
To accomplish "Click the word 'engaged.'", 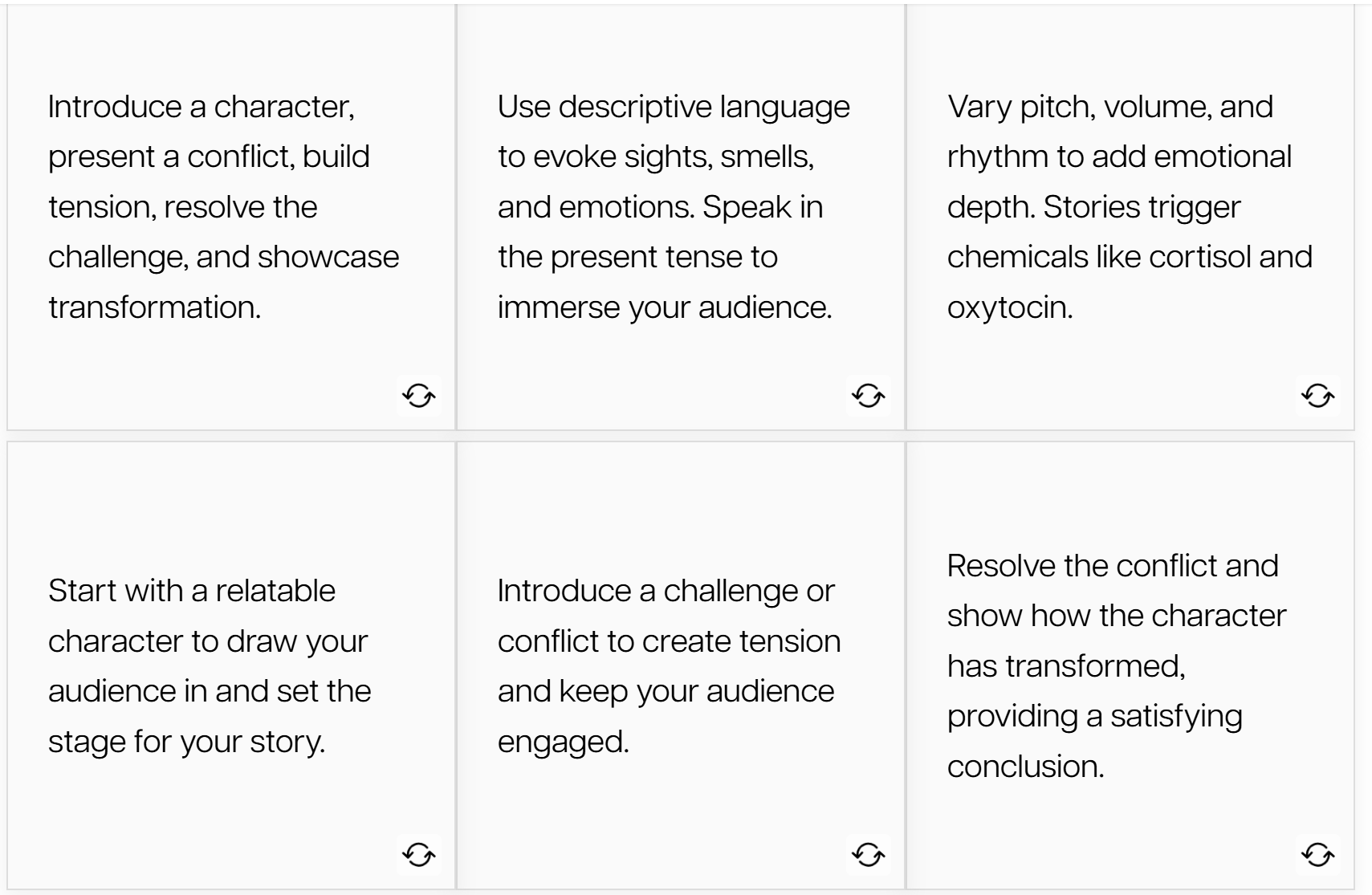I will [x=563, y=741].
